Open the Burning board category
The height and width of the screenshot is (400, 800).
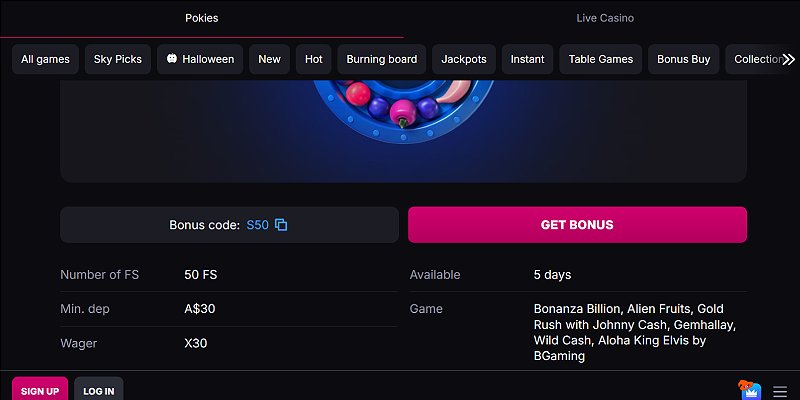point(381,59)
